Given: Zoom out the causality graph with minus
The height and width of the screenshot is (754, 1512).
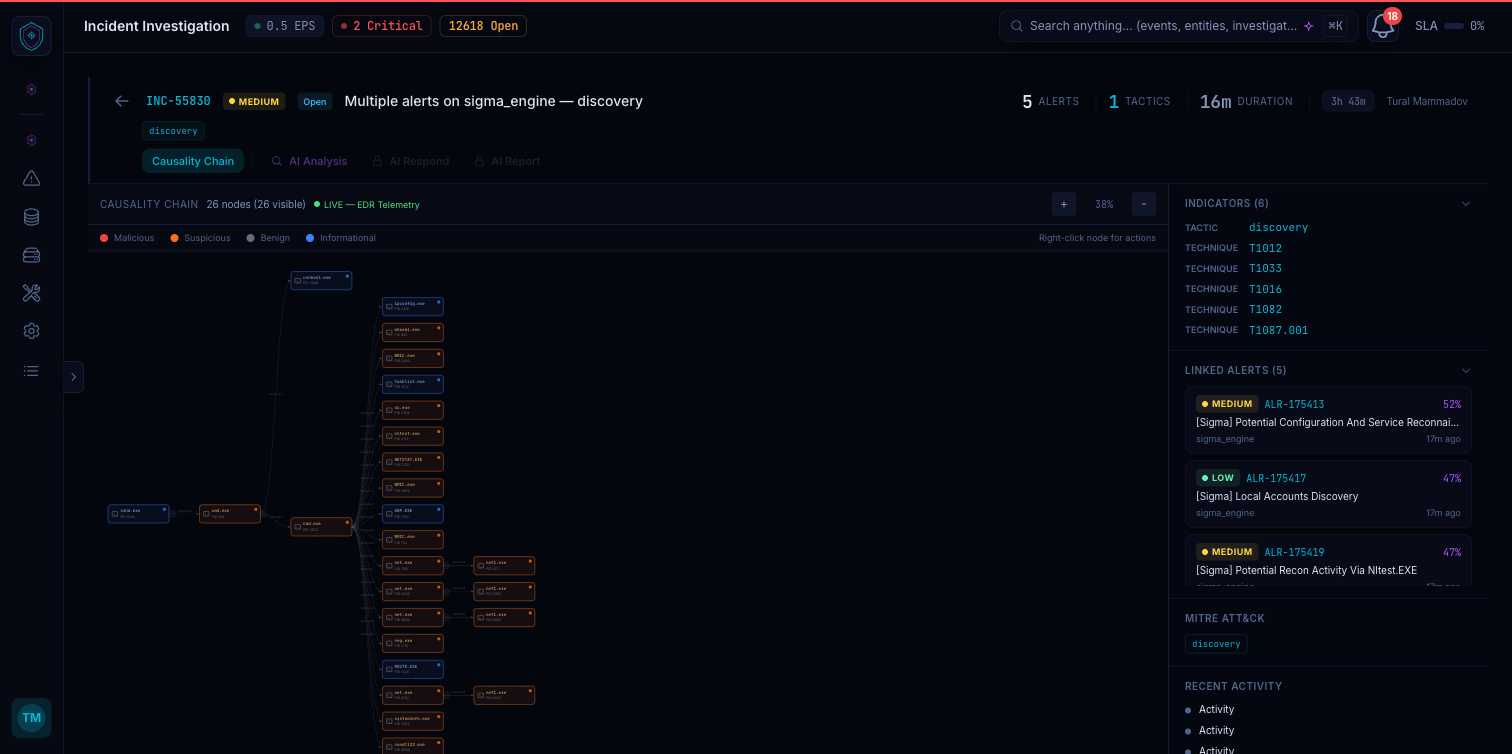Looking at the screenshot, I should click(x=1144, y=204).
